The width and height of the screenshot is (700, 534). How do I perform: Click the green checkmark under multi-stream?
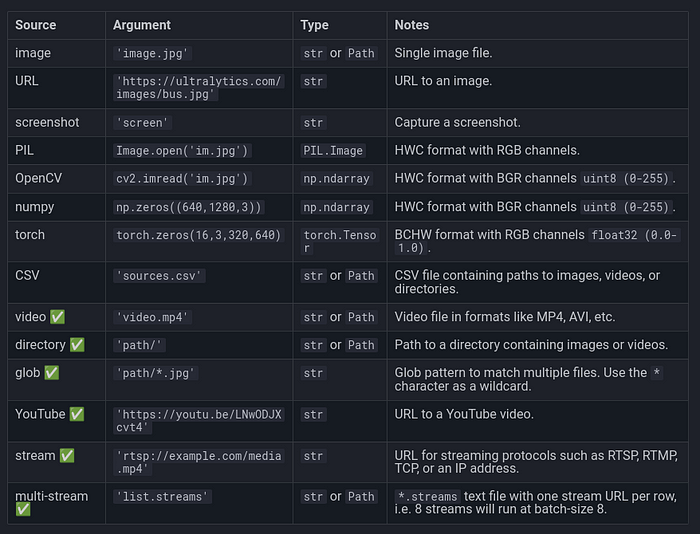point(23,510)
